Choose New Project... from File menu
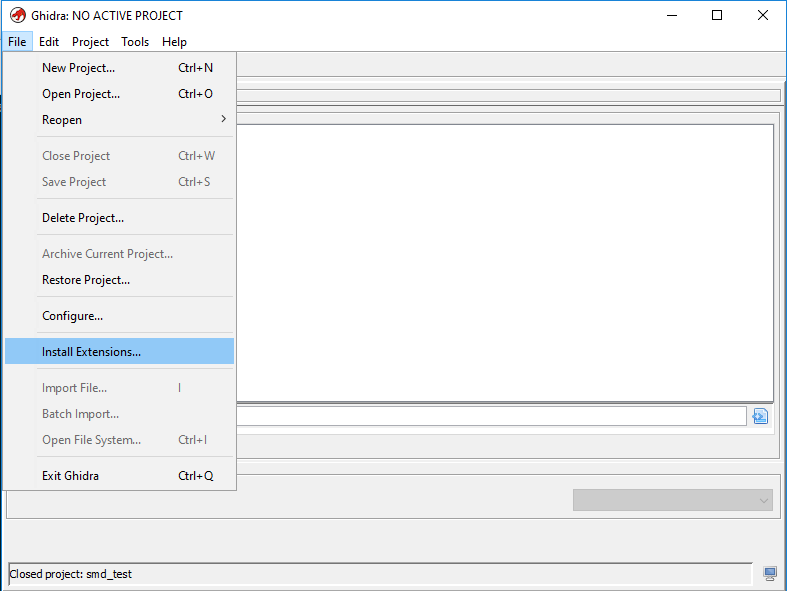 click(119, 68)
